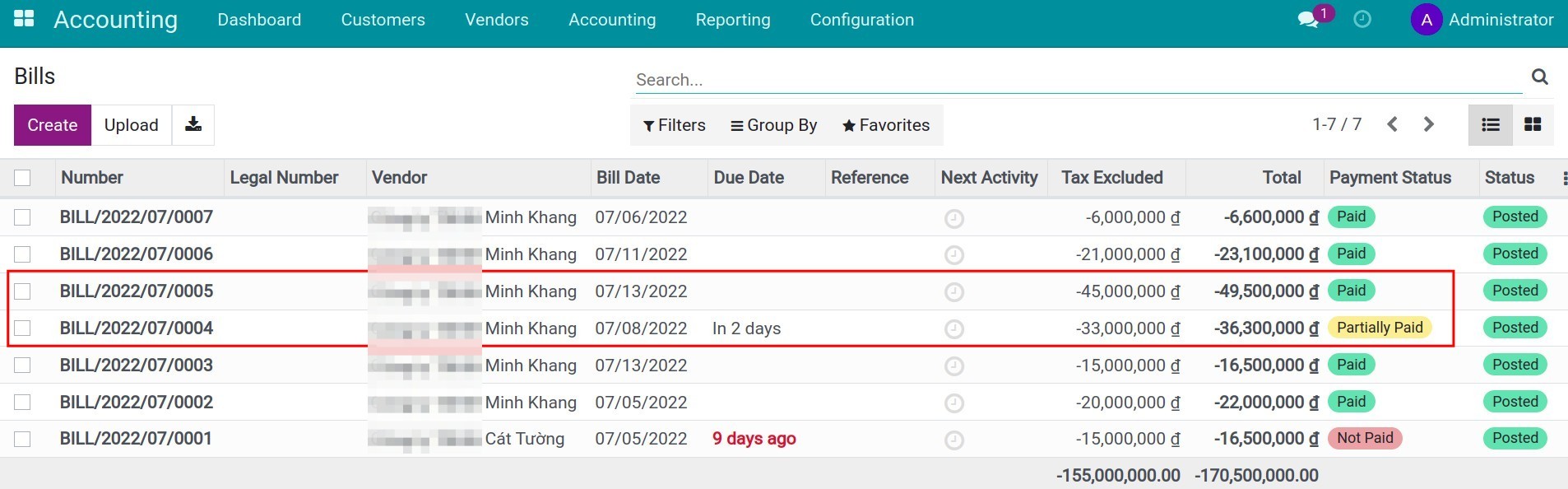1568x489 pixels.
Task: Click the Upload button
Action: pos(131,125)
